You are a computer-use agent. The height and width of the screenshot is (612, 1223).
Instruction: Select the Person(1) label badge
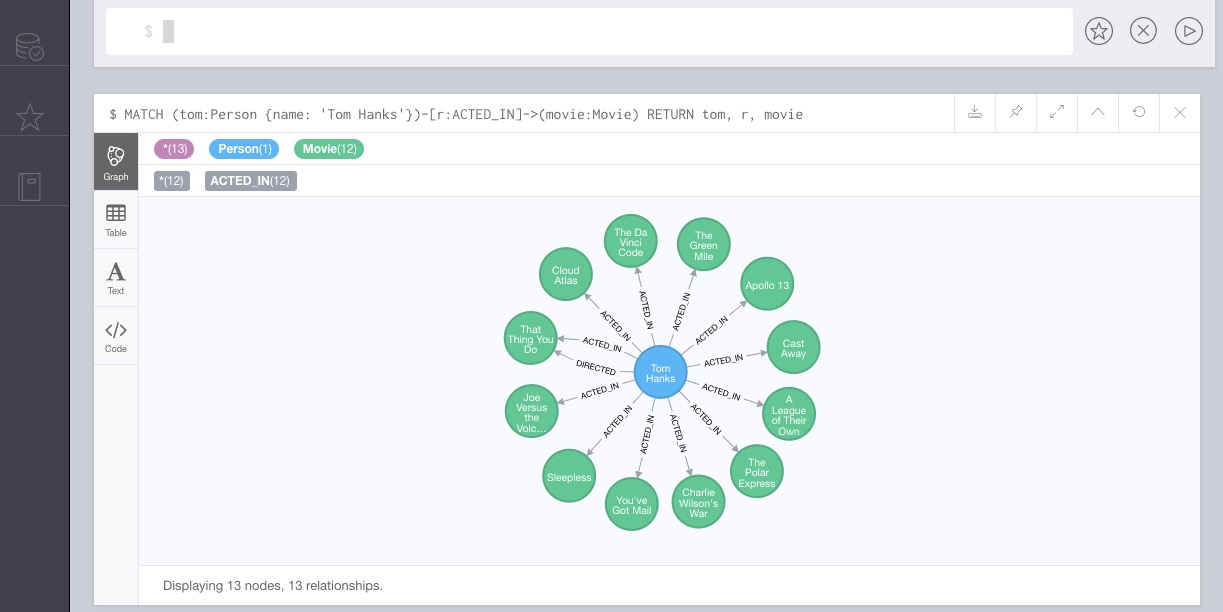coord(244,149)
